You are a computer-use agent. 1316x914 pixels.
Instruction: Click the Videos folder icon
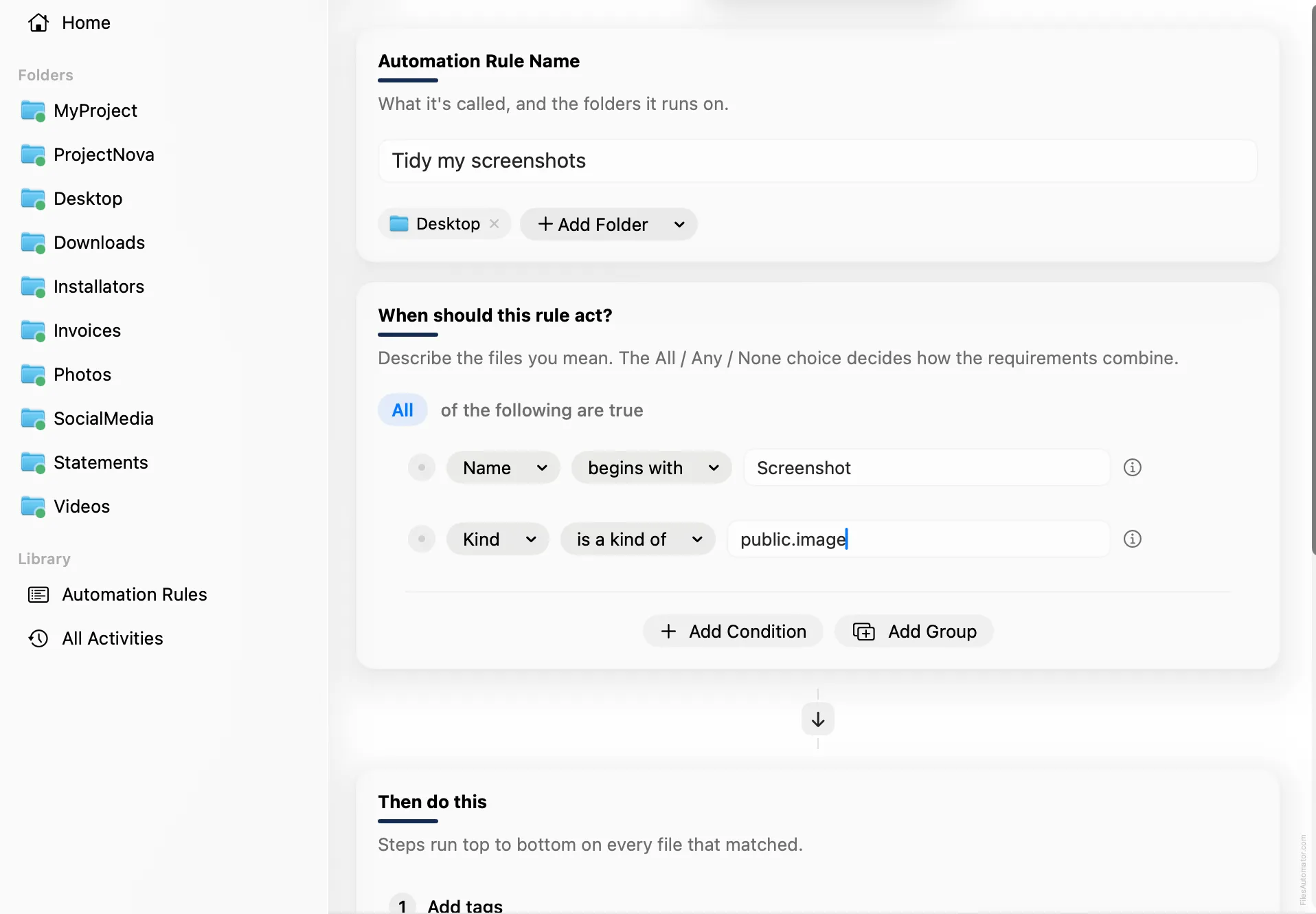pos(33,506)
